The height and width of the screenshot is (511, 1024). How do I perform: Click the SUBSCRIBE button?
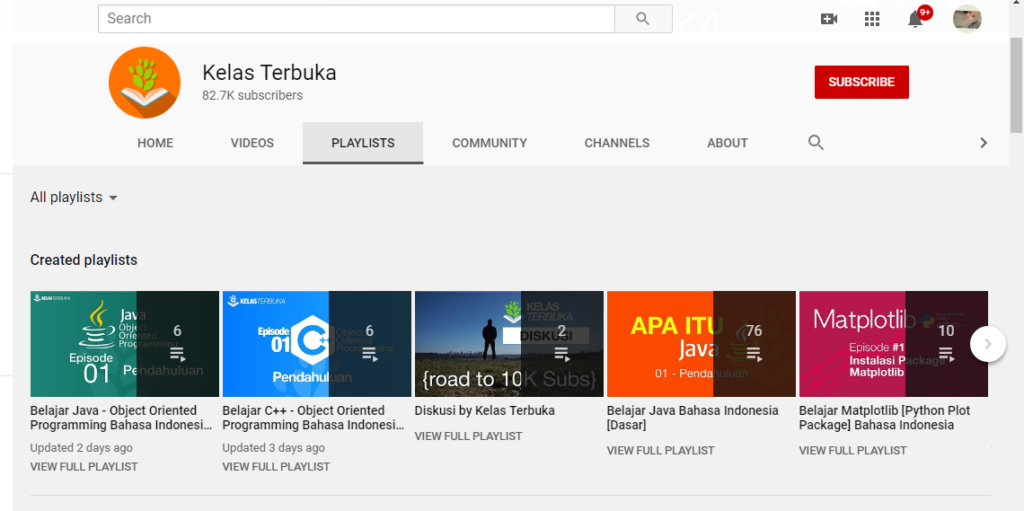[861, 82]
